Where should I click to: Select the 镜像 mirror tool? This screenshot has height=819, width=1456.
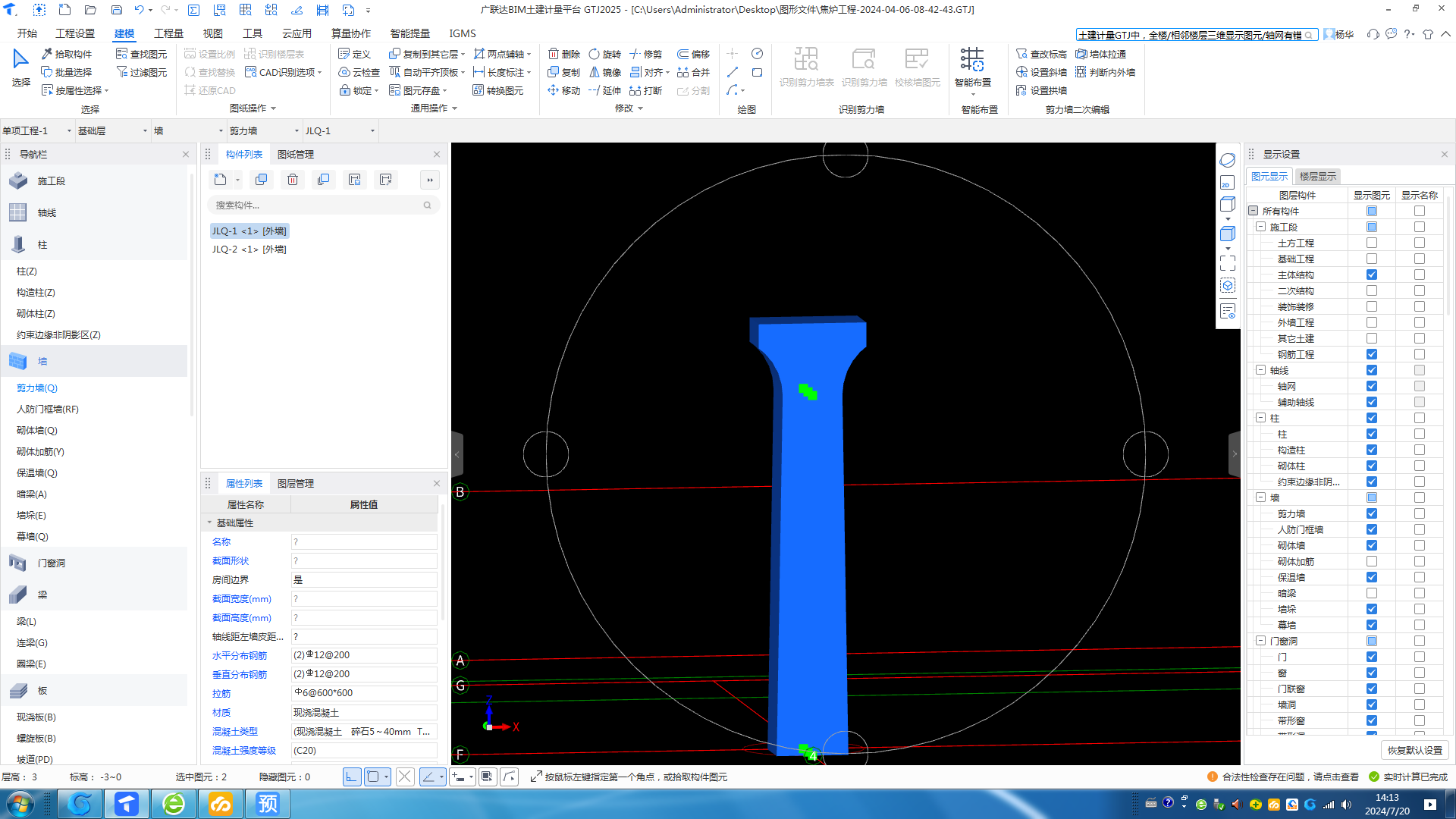(605, 72)
